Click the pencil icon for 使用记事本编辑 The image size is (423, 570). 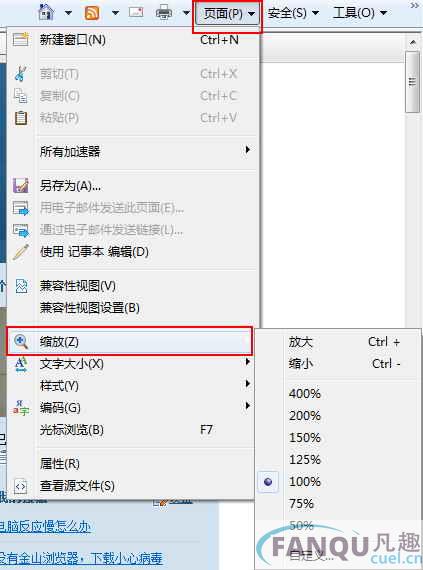click(x=21, y=252)
